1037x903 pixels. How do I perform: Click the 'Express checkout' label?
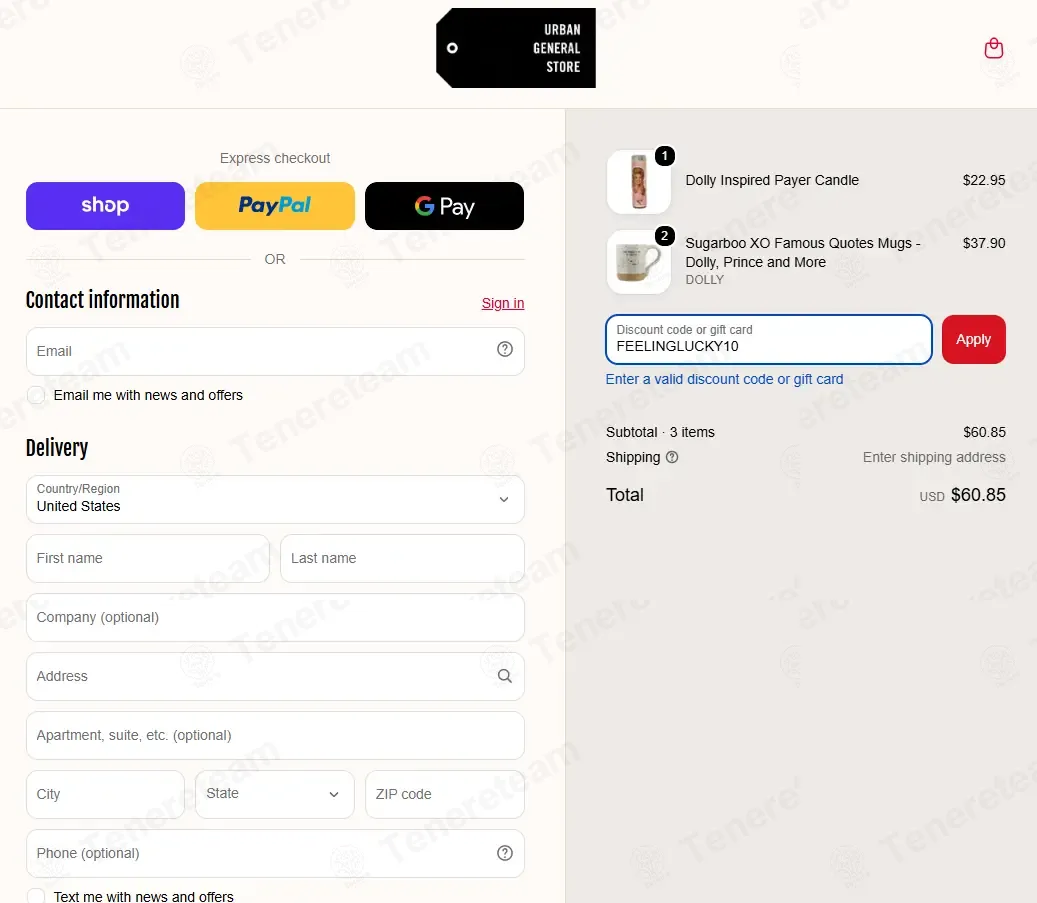point(275,158)
